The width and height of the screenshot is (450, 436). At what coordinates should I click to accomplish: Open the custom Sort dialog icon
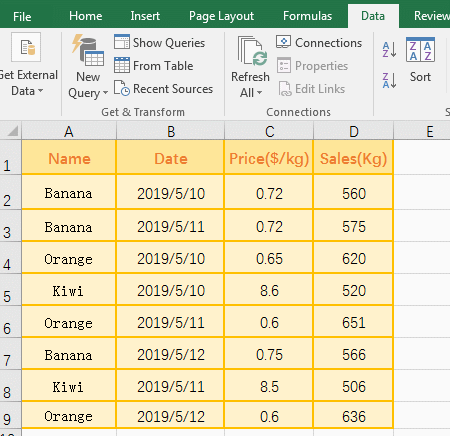tap(420, 50)
